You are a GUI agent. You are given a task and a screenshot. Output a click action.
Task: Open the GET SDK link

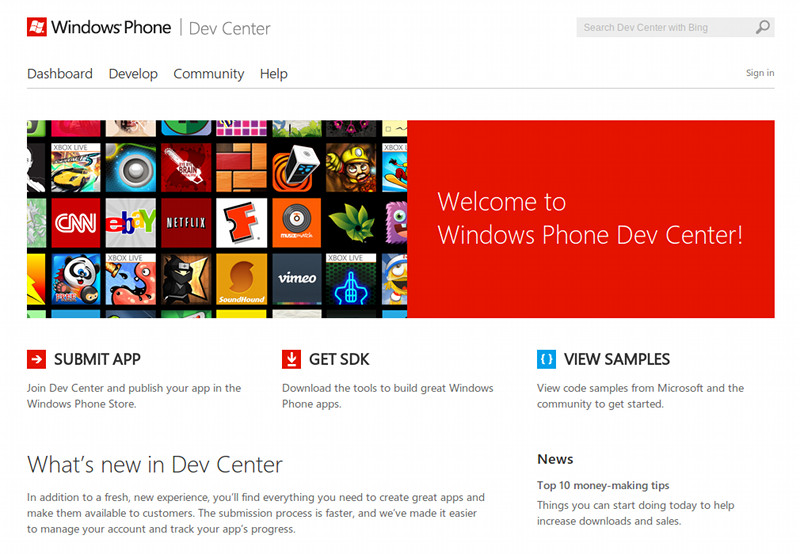point(339,359)
